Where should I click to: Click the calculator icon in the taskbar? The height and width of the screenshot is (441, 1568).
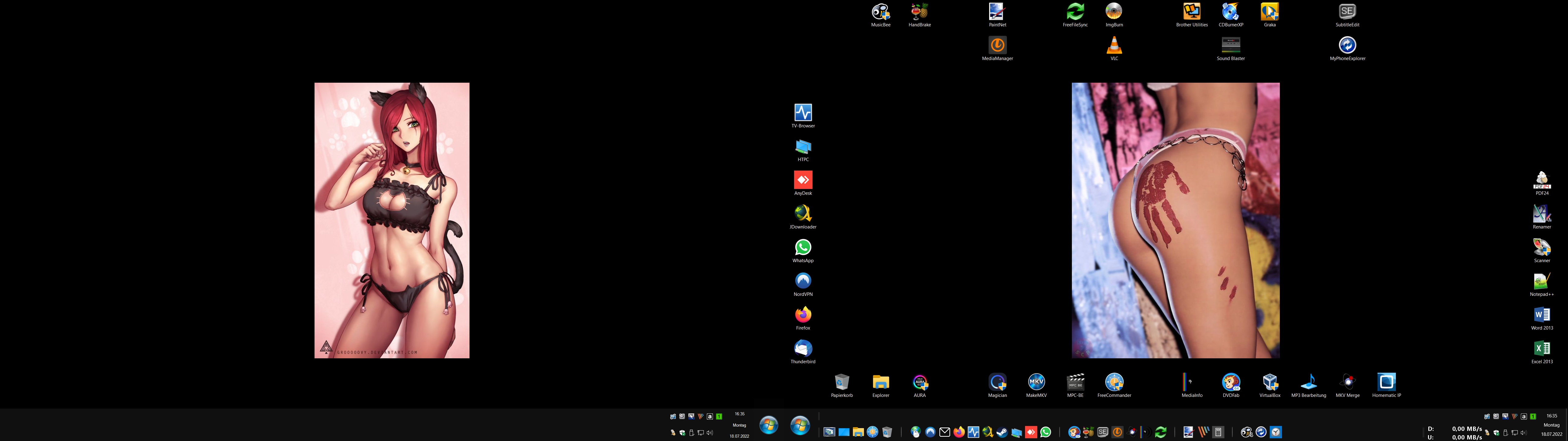click(x=1218, y=432)
